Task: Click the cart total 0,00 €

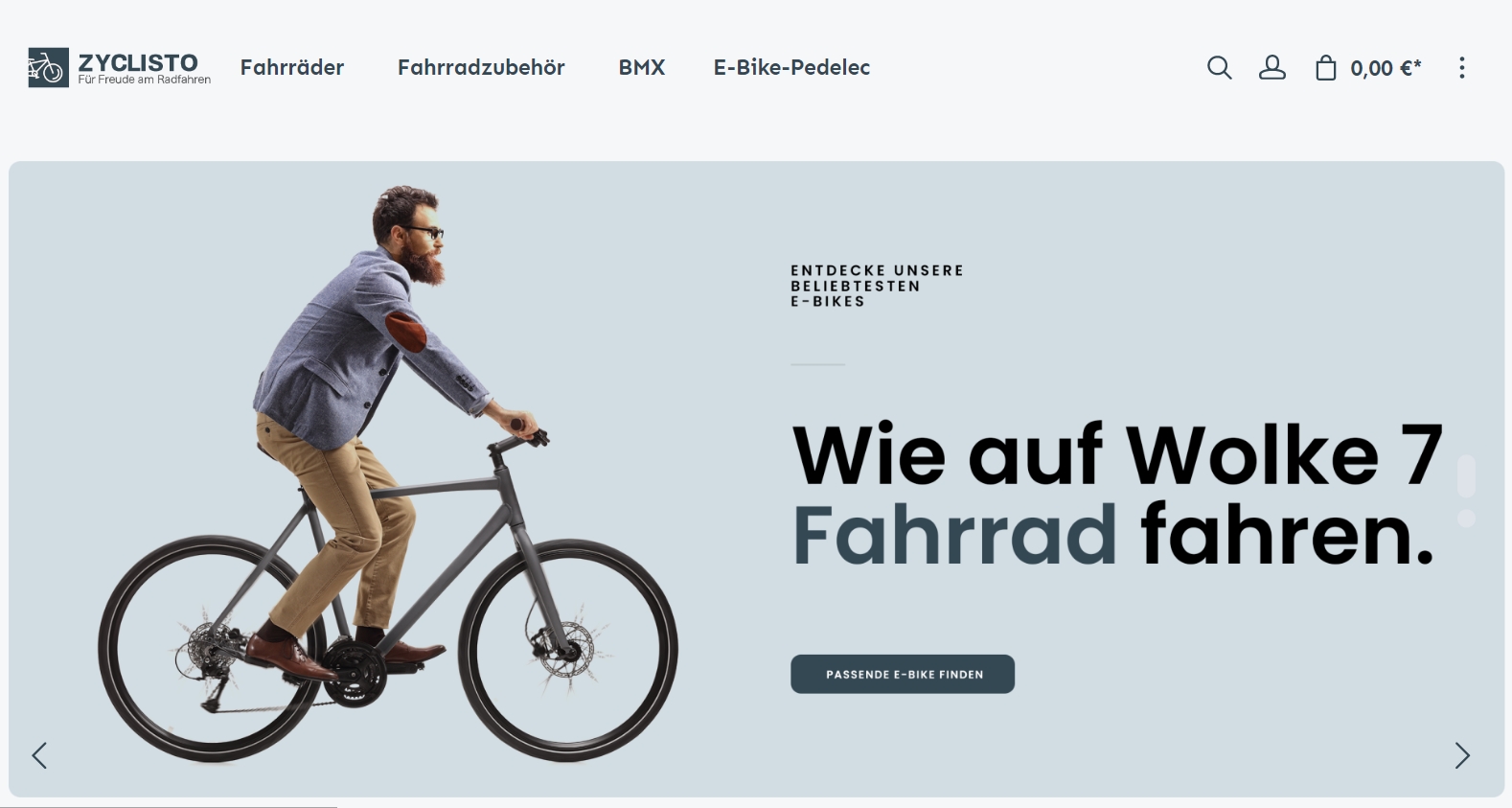Action: tap(1386, 68)
